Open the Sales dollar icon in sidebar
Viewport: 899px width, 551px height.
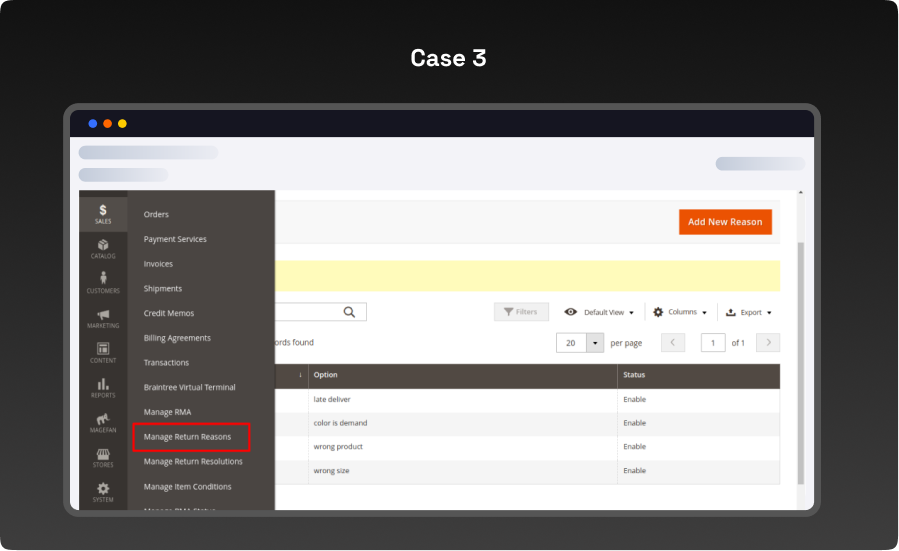click(x=103, y=212)
